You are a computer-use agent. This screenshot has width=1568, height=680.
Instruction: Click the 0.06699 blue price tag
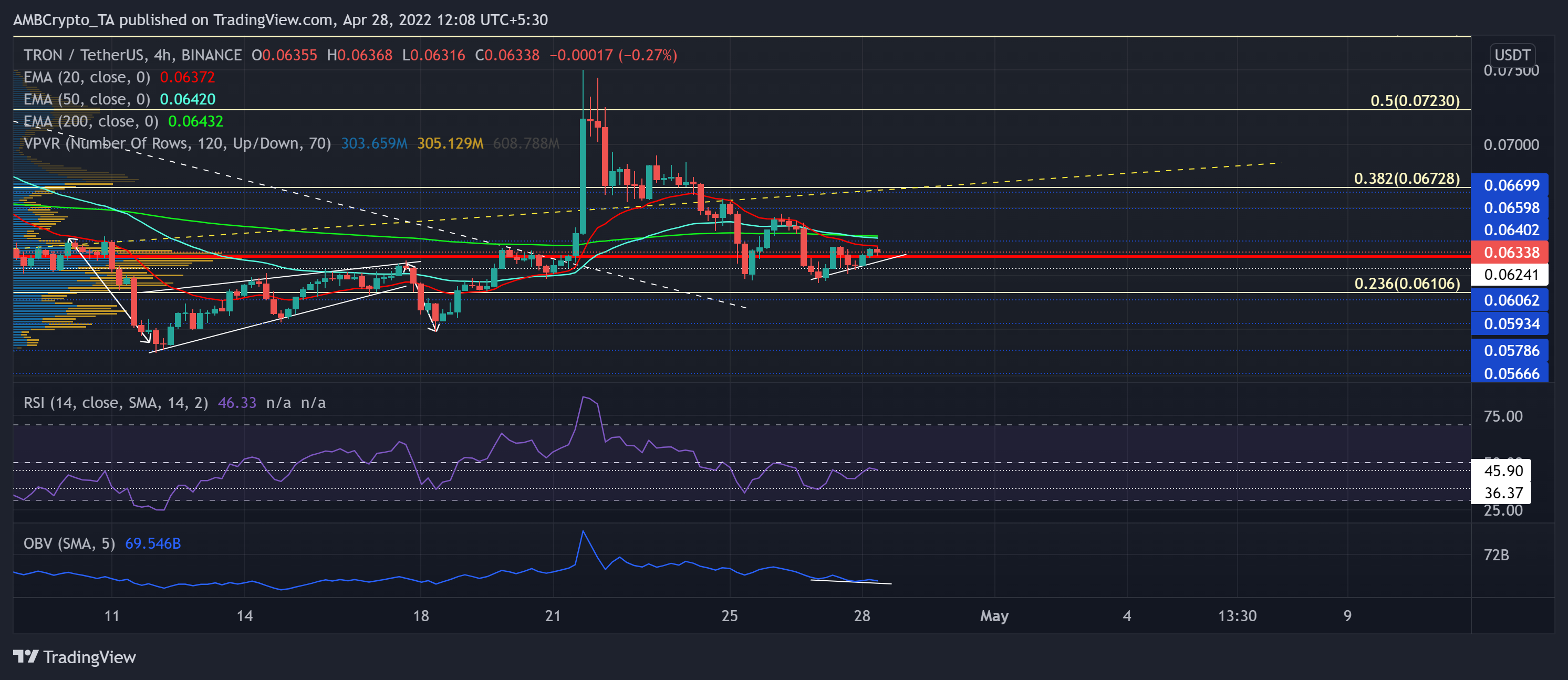(x=1511, y=185)
